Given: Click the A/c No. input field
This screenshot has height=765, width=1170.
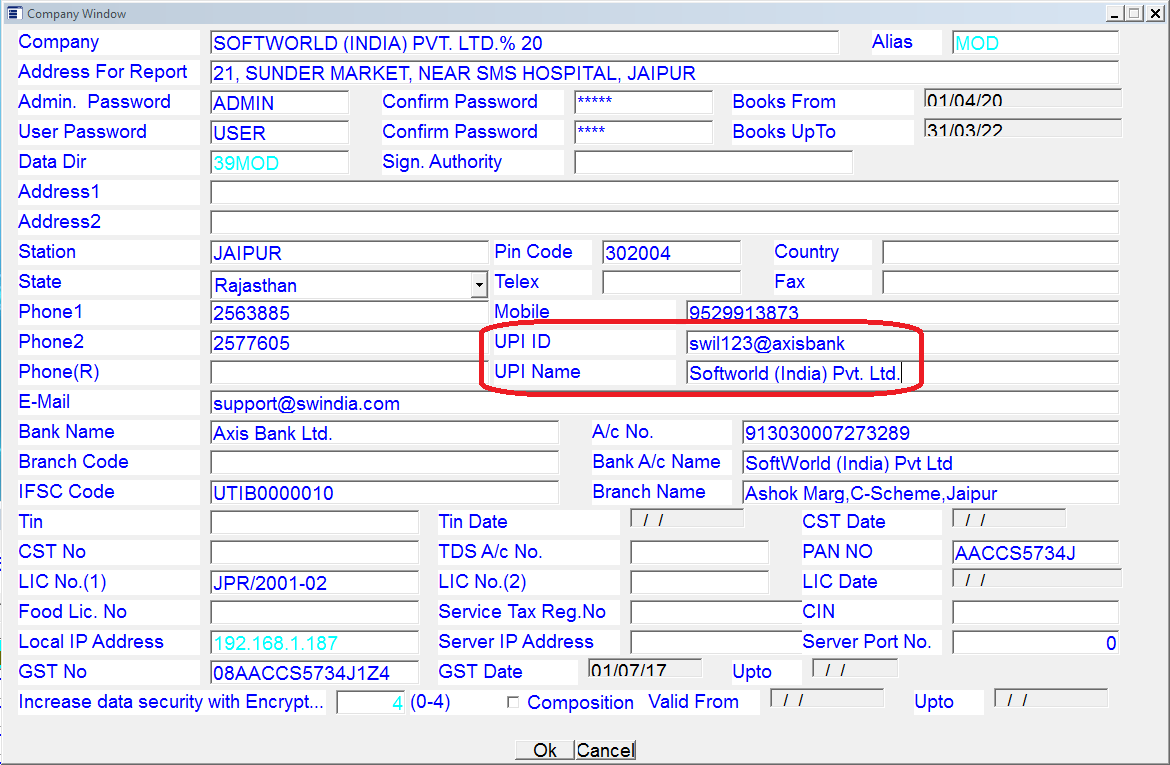Looking at the screenshot, I should [930, 432].
